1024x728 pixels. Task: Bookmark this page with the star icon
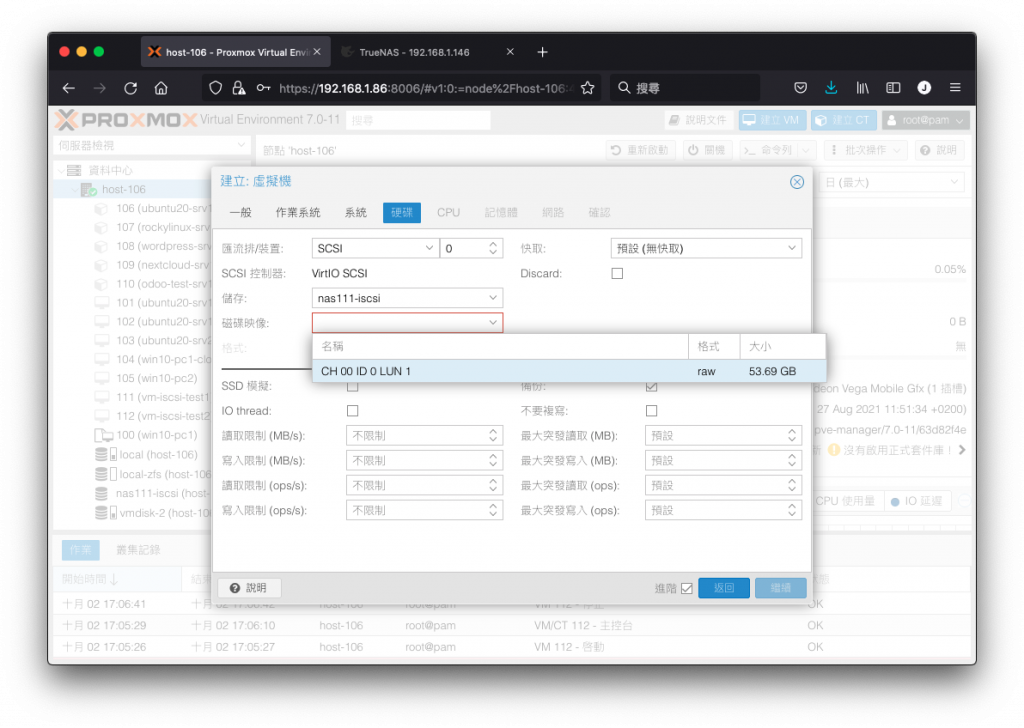(587, 88)
